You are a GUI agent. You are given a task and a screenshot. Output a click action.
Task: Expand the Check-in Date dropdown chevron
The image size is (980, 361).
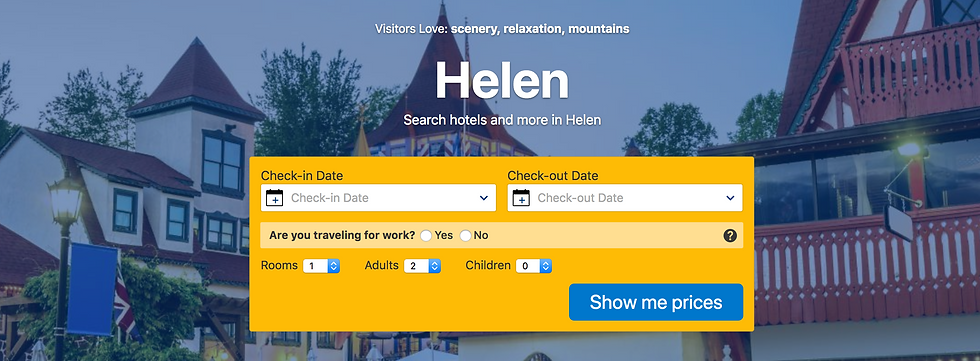[484, 198]
